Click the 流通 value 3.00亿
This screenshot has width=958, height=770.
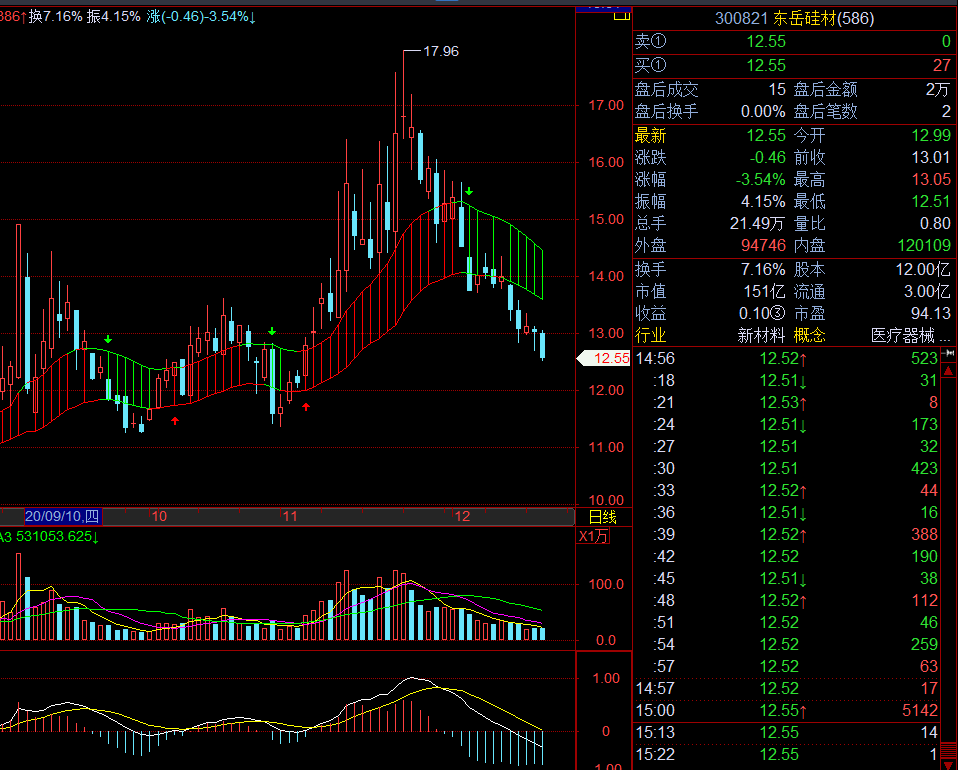coord(927,291)
